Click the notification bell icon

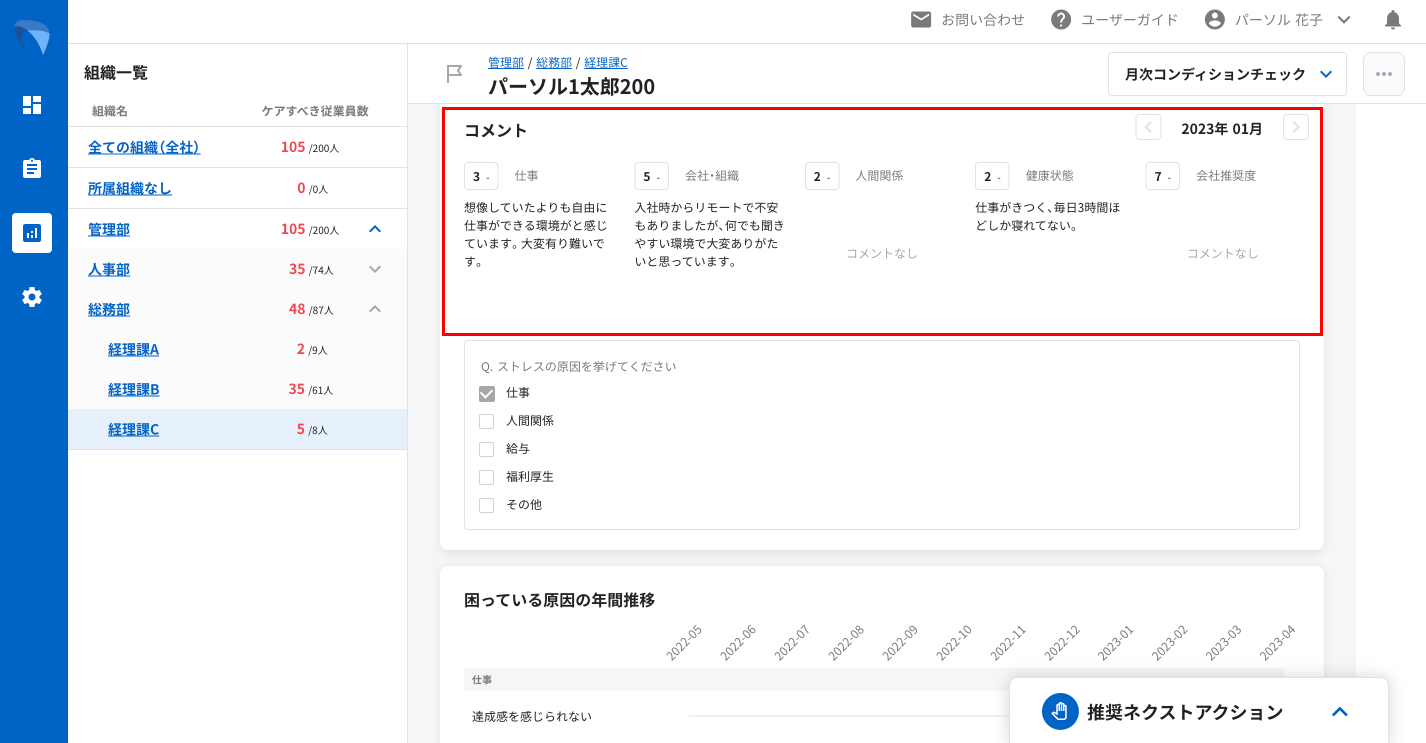1392,20
